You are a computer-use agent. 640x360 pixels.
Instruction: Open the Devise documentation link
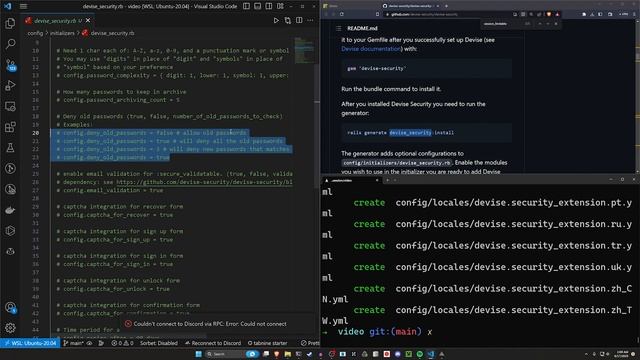[371, 49]
